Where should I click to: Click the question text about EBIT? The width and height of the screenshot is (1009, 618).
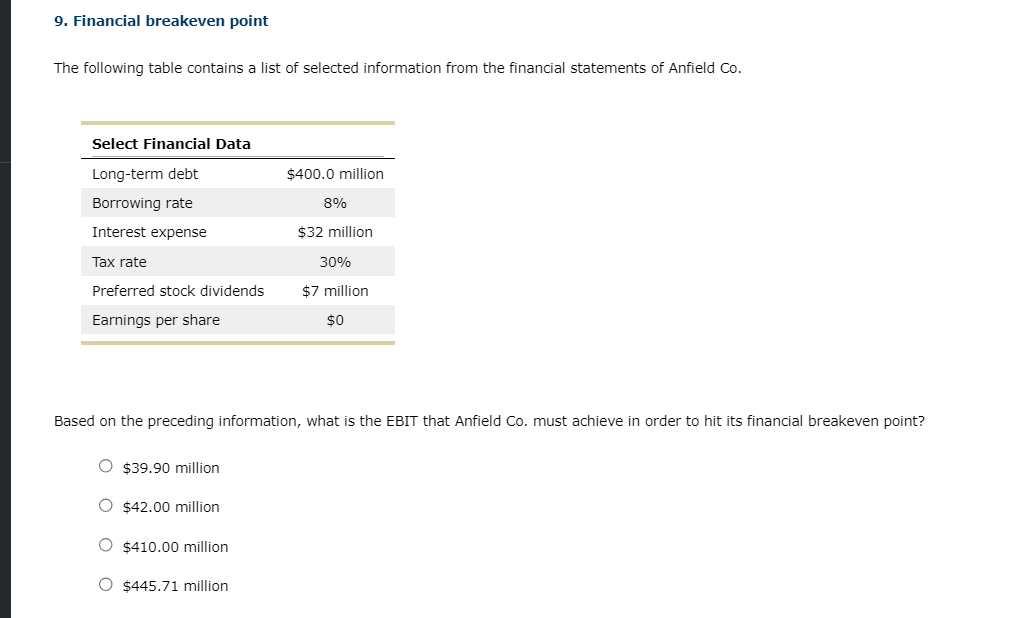(489, 421)
